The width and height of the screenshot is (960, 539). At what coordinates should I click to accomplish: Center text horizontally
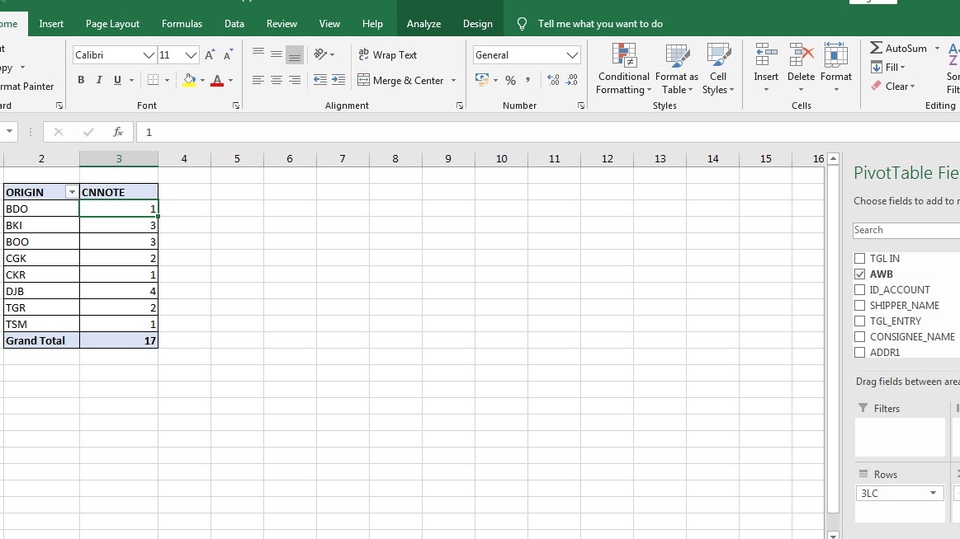click(x=277, y=80)
